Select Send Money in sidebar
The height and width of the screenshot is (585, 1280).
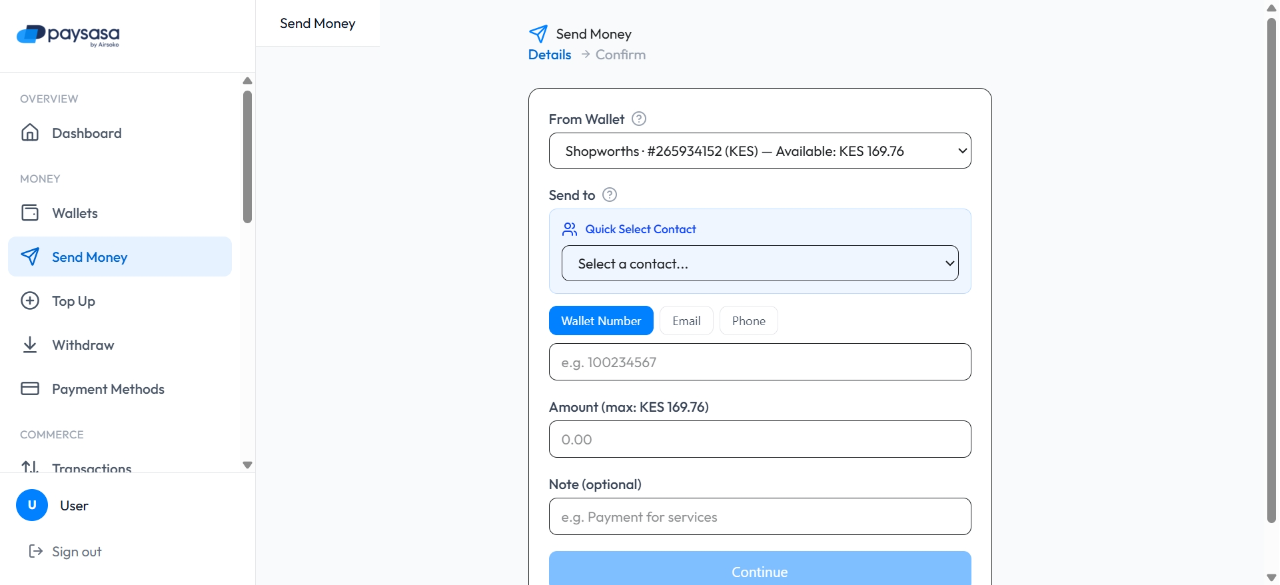120,257
